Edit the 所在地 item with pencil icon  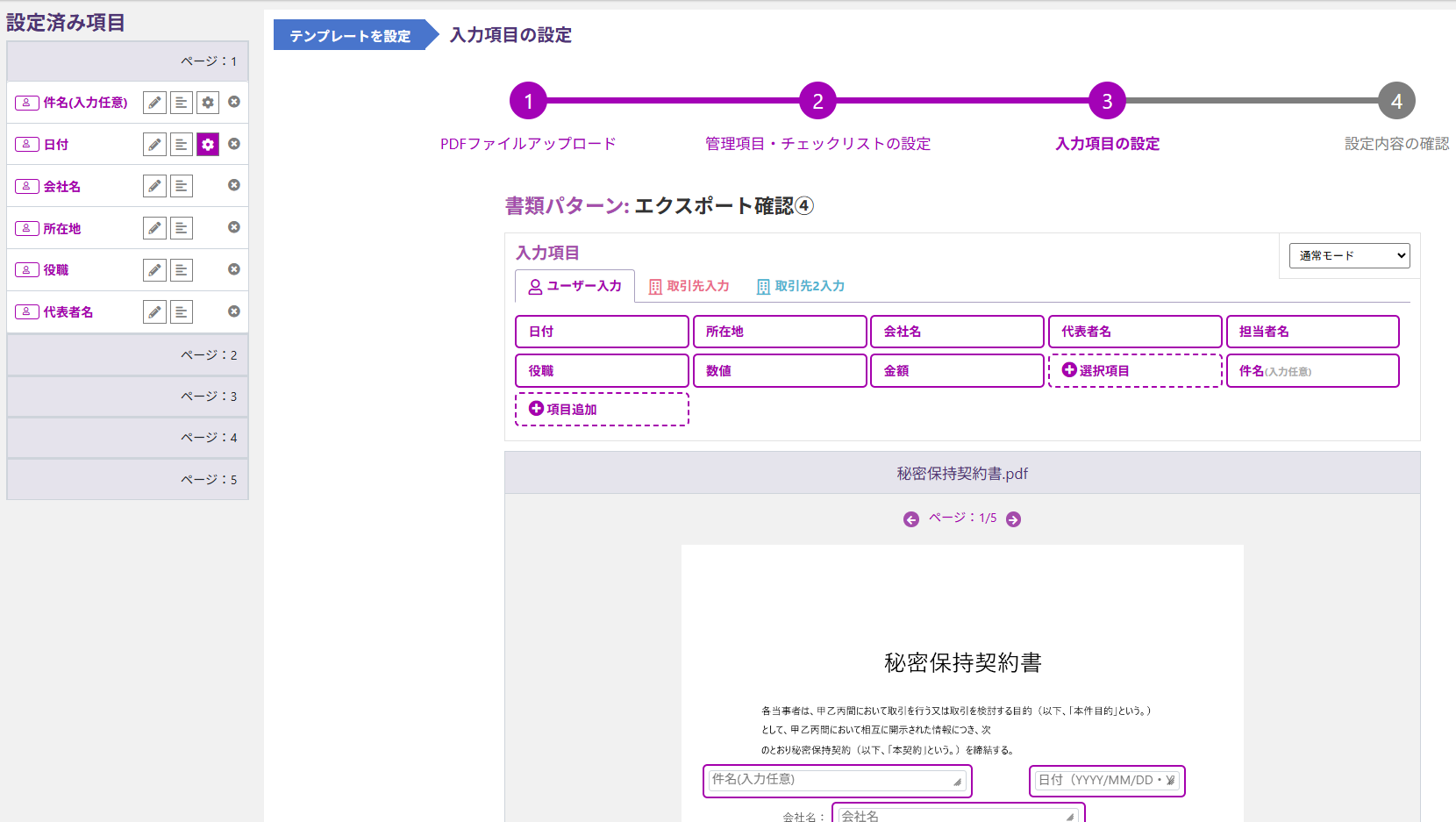tap(154, 228)
